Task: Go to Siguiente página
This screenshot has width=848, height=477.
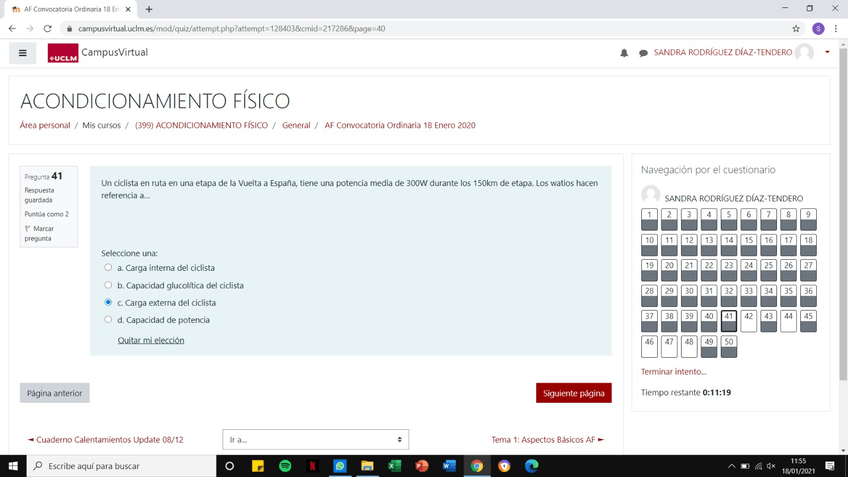Action: click(574, 393)
